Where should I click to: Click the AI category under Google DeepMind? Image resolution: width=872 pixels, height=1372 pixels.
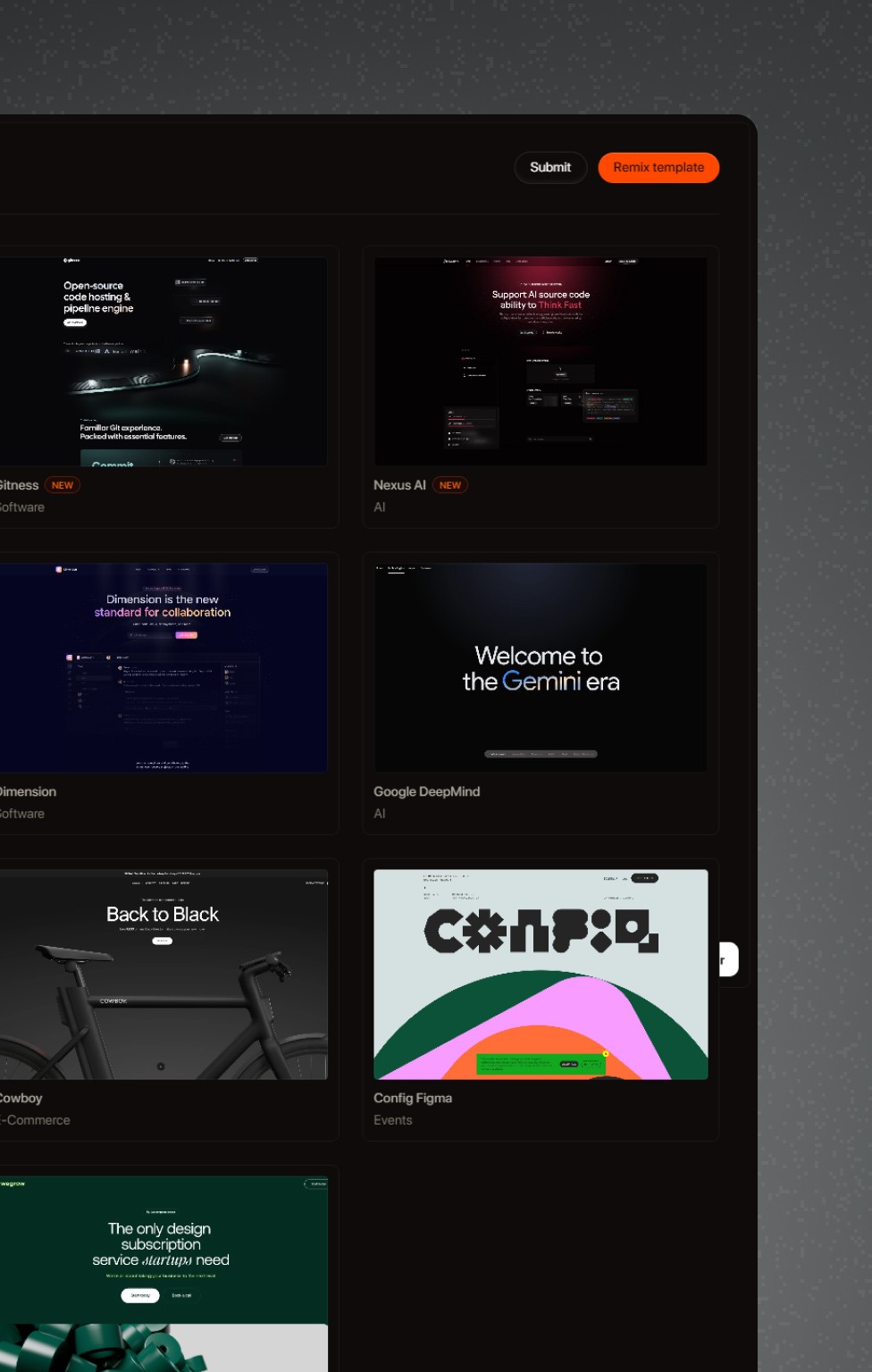(x=380, y=814)
